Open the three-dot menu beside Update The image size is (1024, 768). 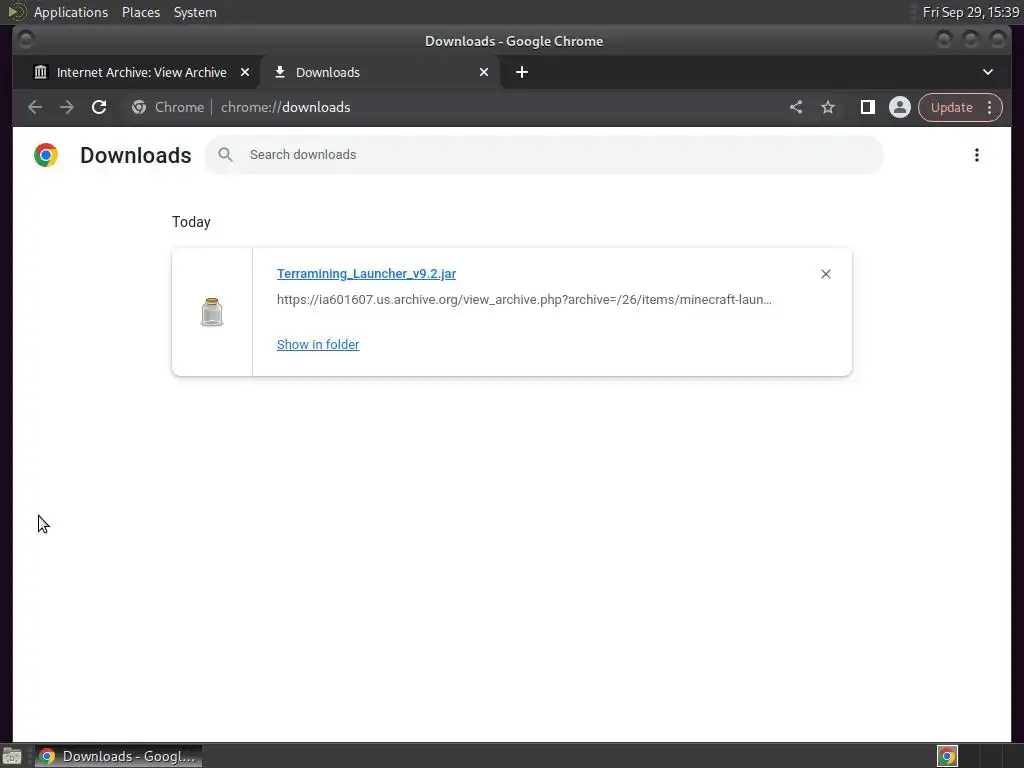[989, 107]
